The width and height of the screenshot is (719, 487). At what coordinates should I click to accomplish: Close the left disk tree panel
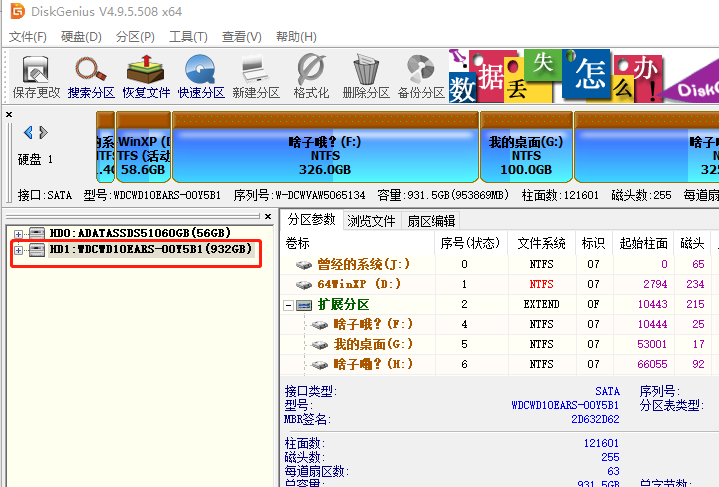tap(267, 216)
